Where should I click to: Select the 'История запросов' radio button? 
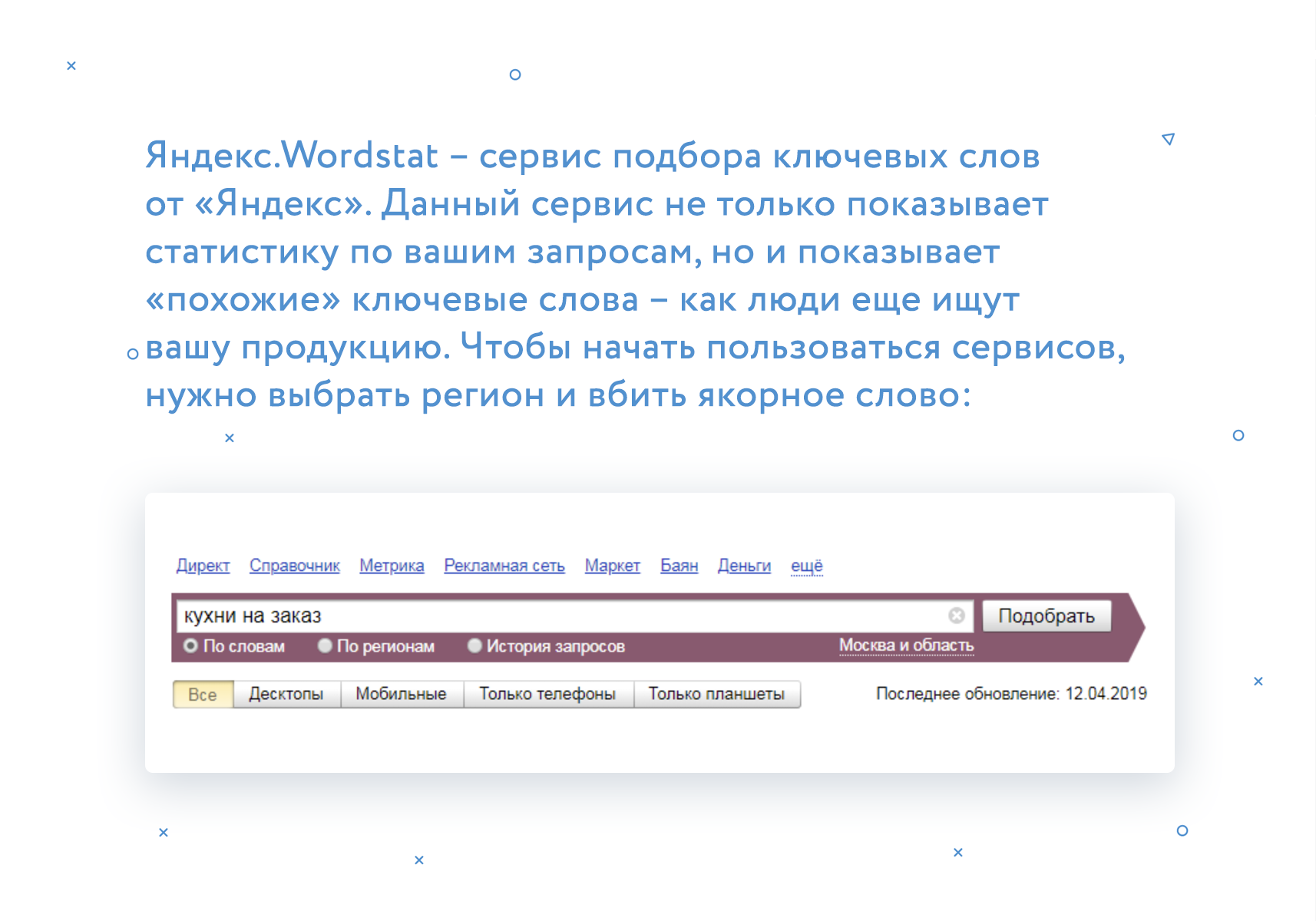click(474, 646)
